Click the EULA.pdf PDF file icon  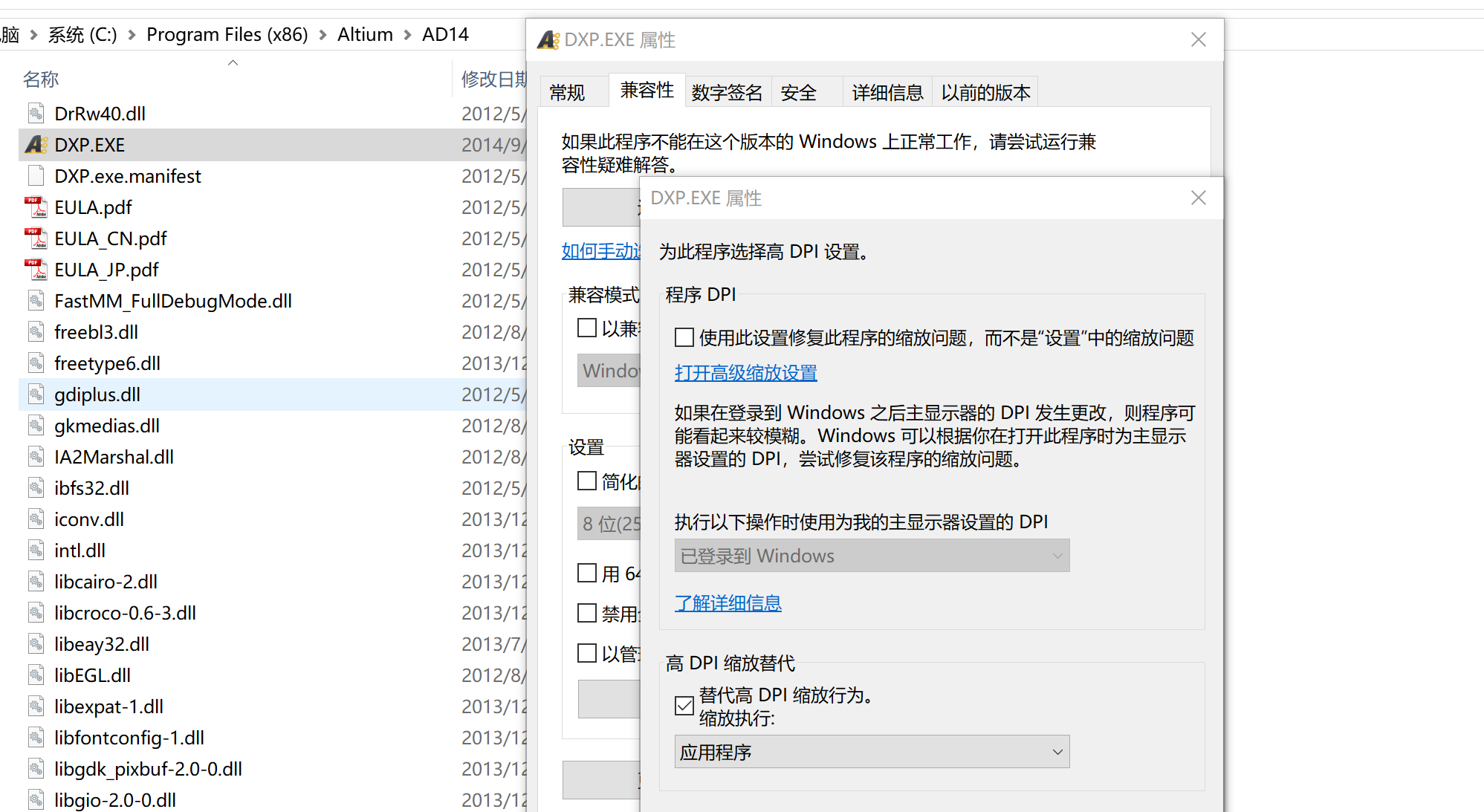tap(36, 207)
